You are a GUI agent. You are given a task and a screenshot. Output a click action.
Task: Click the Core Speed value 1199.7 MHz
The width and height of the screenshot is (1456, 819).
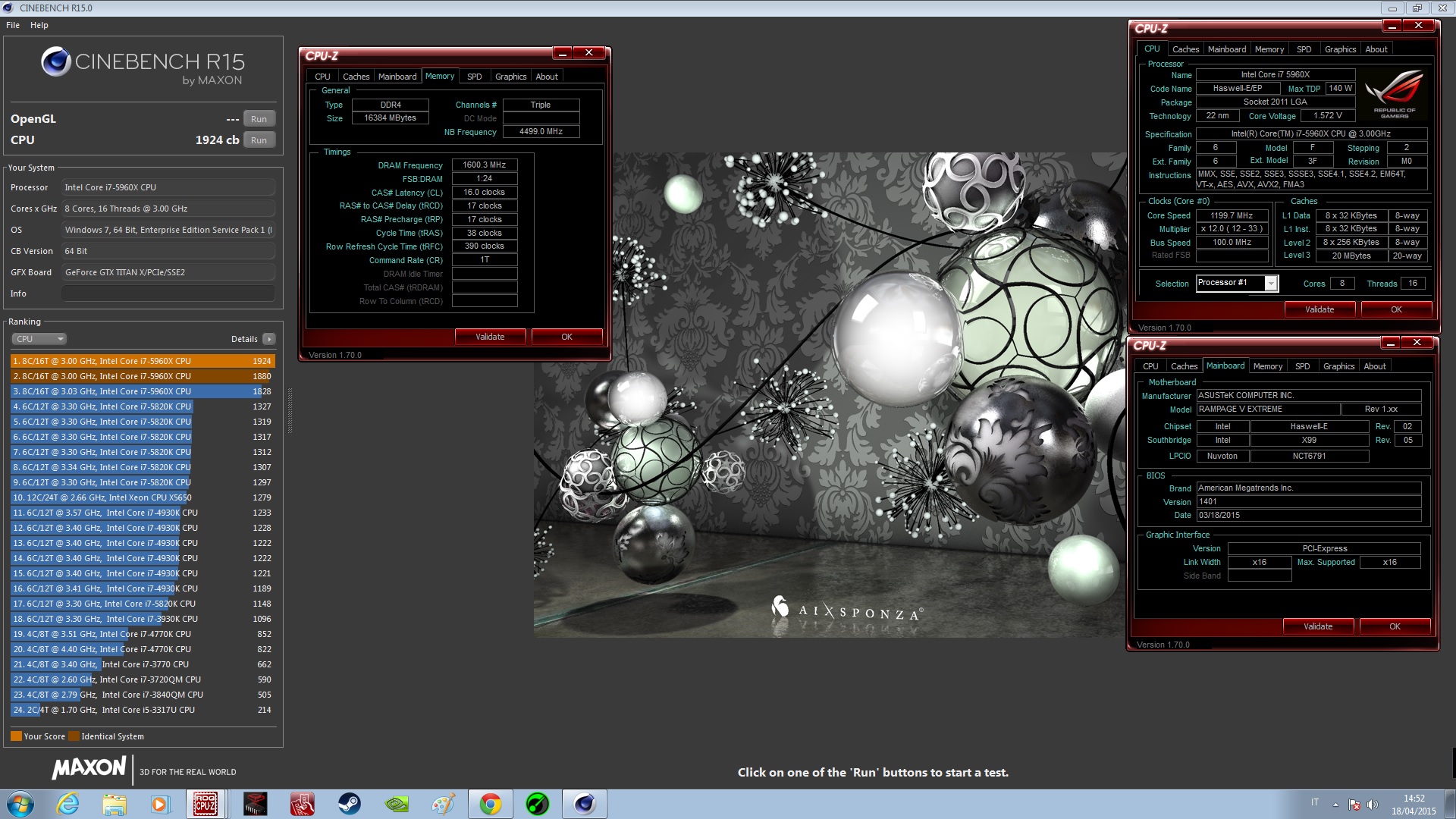click(x=1232, y=215)
